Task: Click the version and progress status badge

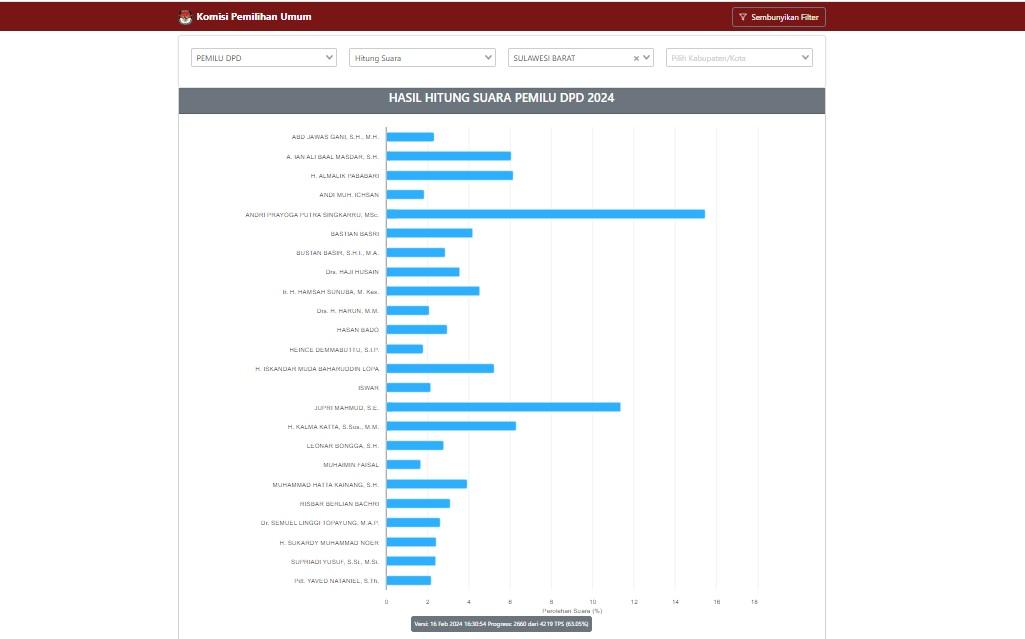Action: [501, 623]
